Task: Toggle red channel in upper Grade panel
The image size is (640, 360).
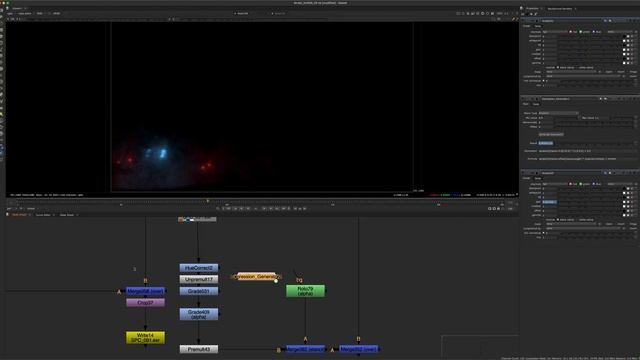Action: [571, 32]
